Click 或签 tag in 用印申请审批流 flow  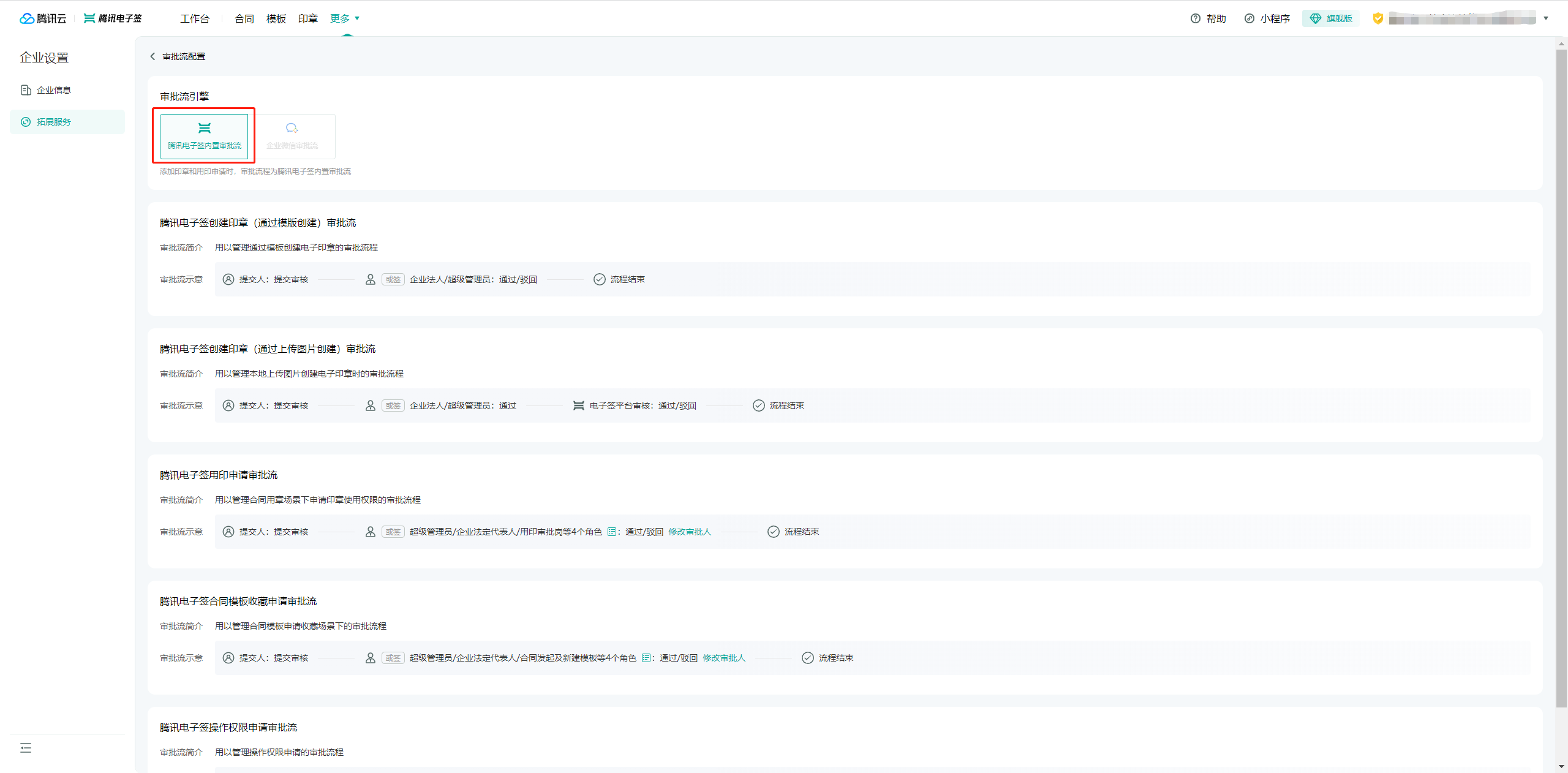393,532
